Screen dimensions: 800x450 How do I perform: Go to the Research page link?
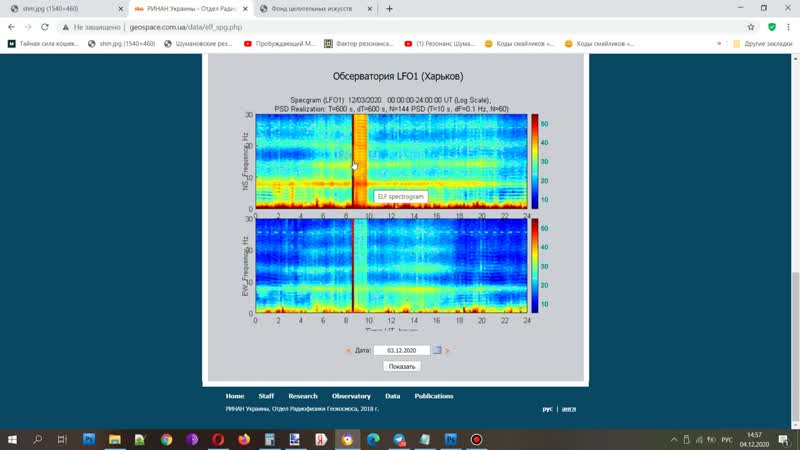click(x=303, y=396)
